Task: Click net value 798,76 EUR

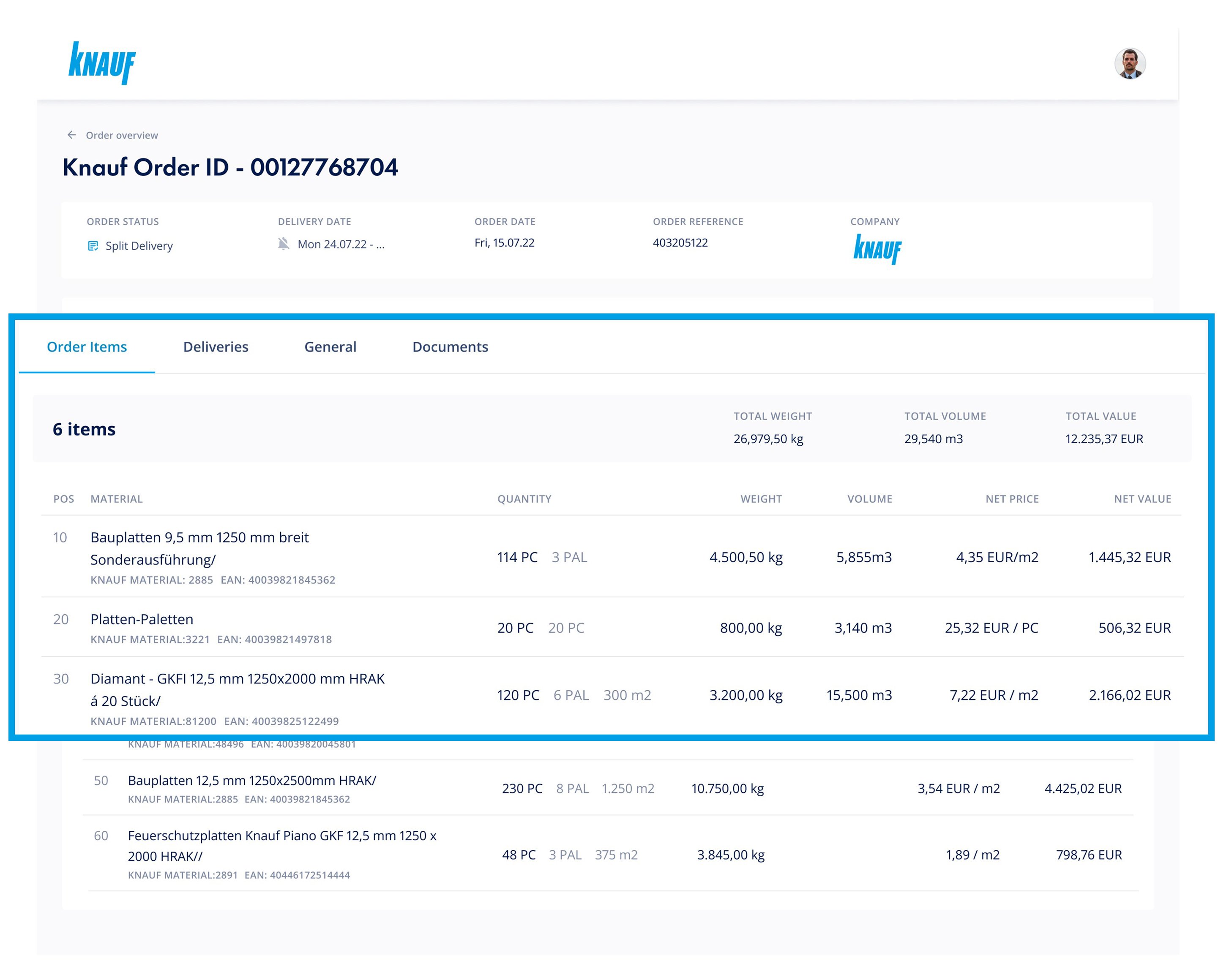Action: [1089, 855]
